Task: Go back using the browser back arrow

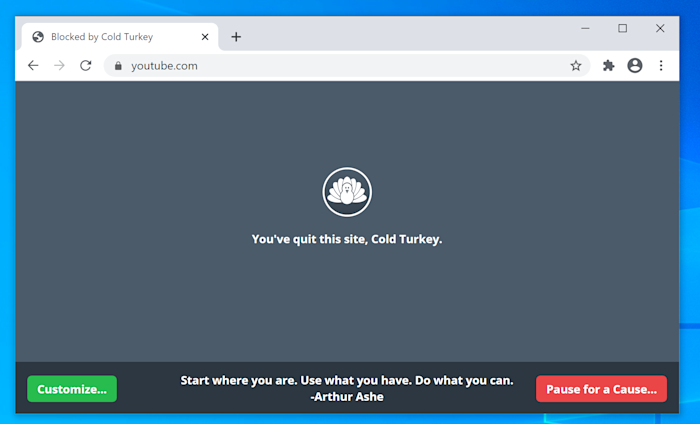Action: [33, 66]
